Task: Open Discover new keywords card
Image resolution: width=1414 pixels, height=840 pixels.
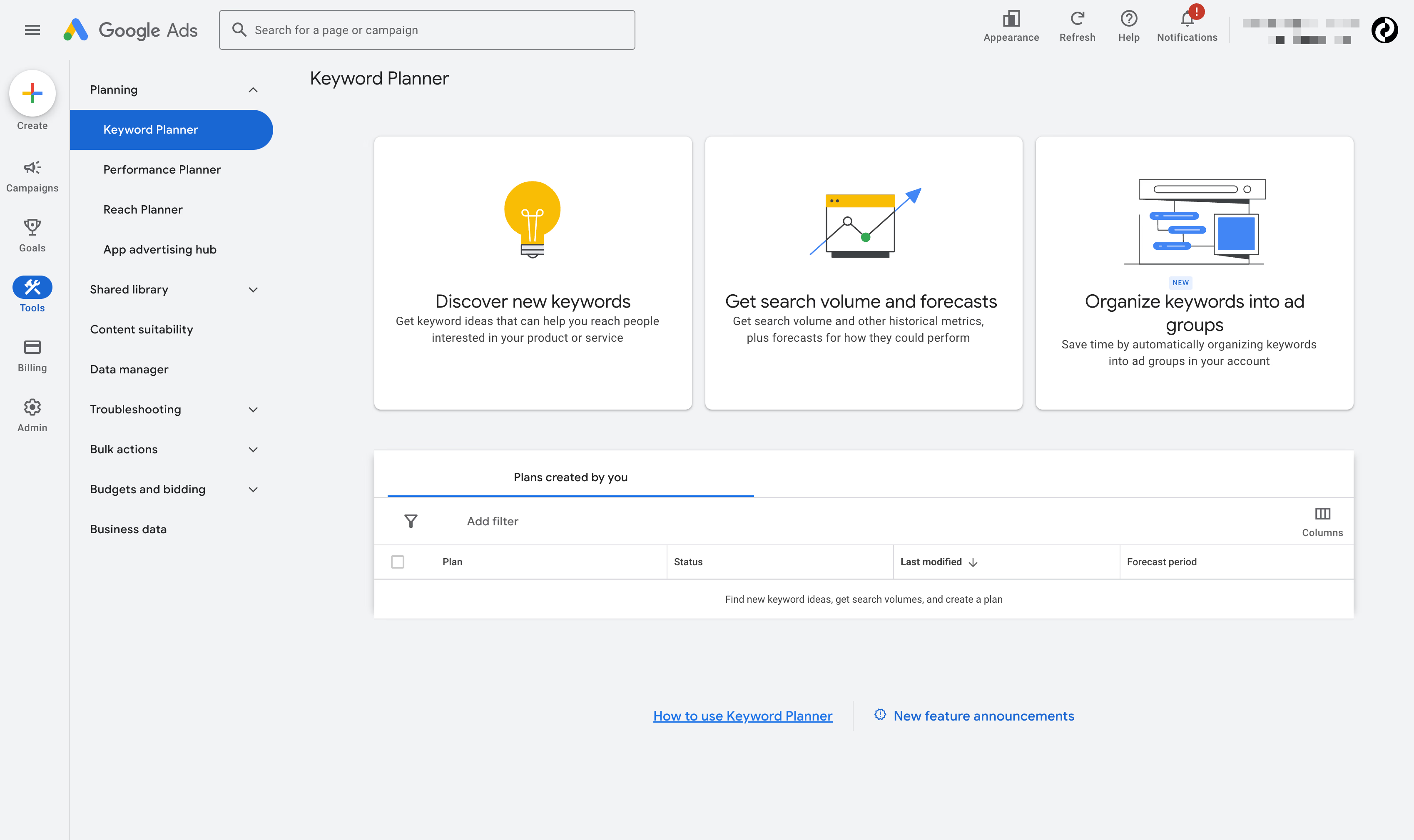Action: point(533,273)
